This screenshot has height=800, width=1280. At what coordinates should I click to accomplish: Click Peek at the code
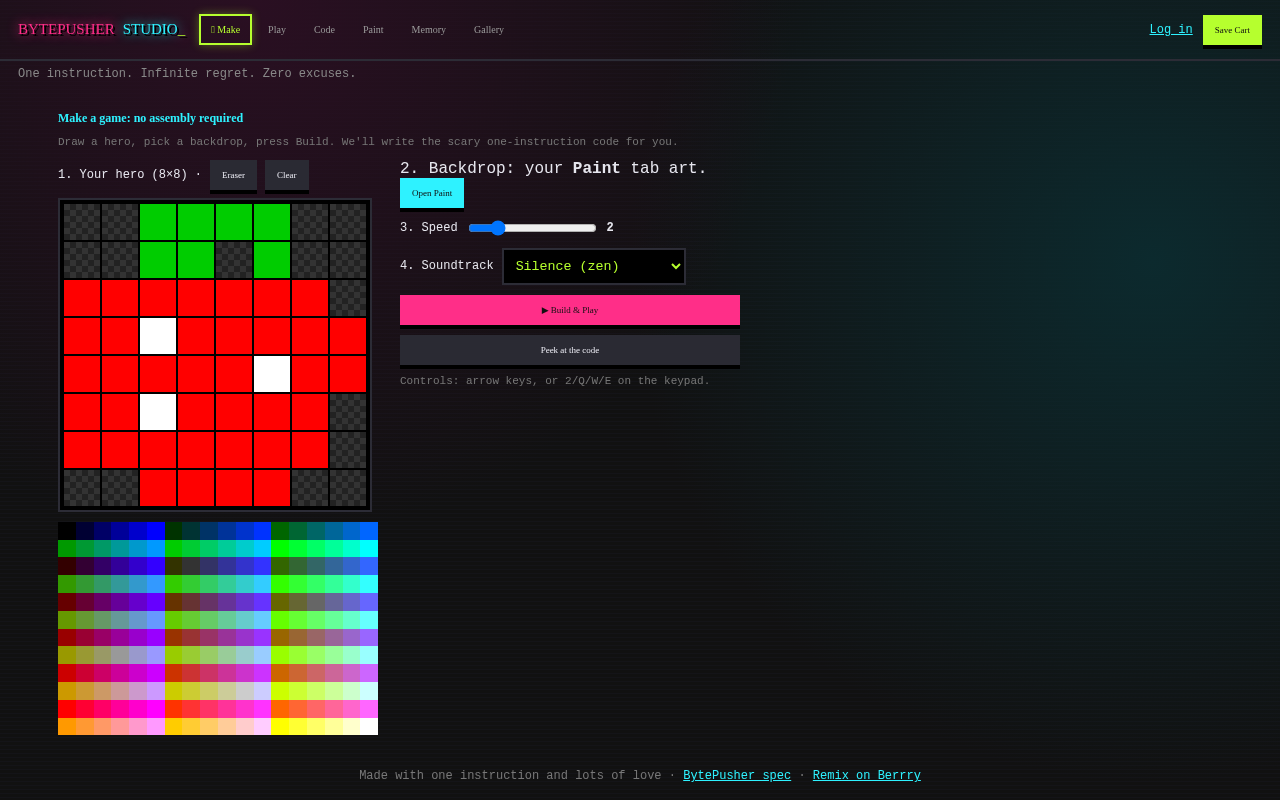570,350
